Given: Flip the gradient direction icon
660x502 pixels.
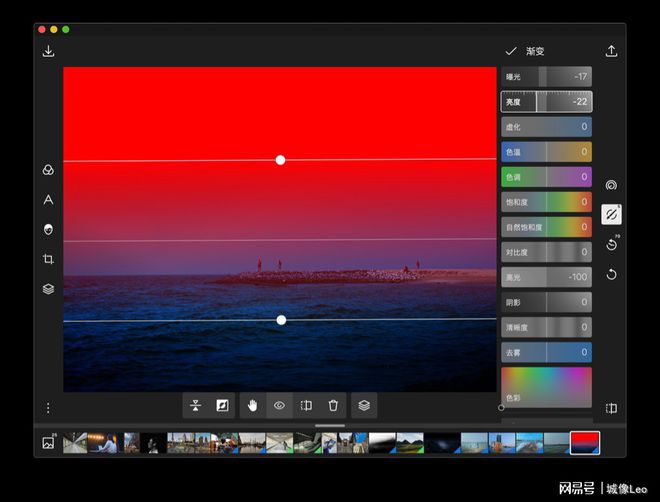Looking at the screenshot, I should pos(195,406).
